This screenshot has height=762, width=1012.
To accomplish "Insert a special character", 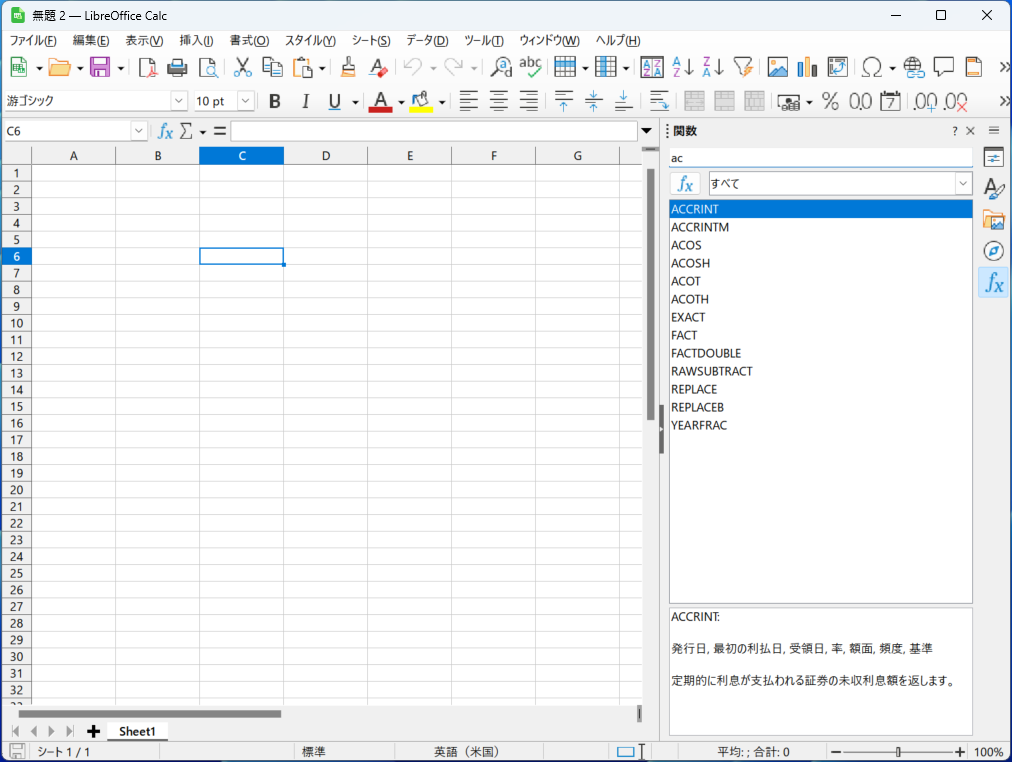I will pyautogui.click(x=872, y=67).
